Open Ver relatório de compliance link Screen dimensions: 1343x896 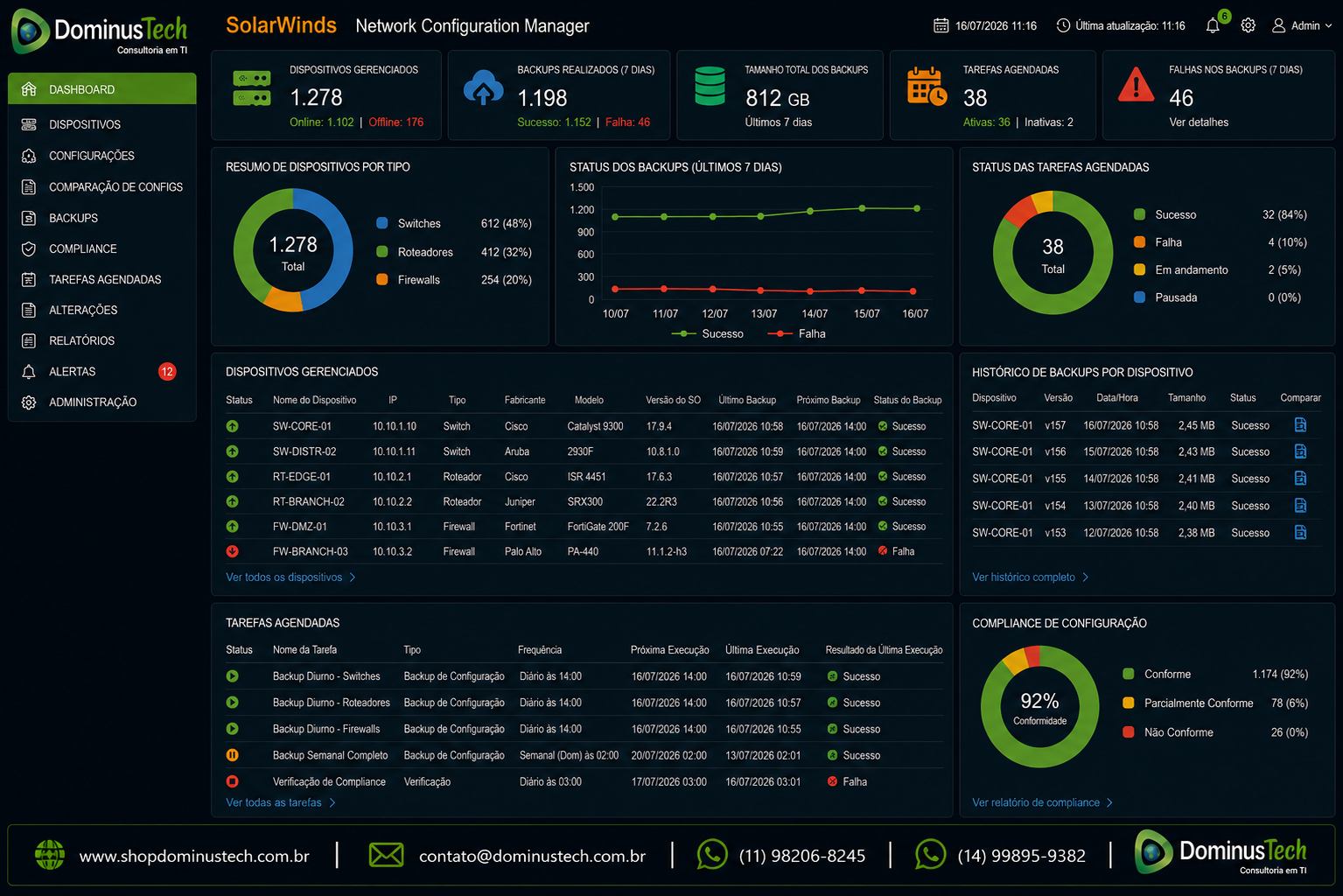1042,802
